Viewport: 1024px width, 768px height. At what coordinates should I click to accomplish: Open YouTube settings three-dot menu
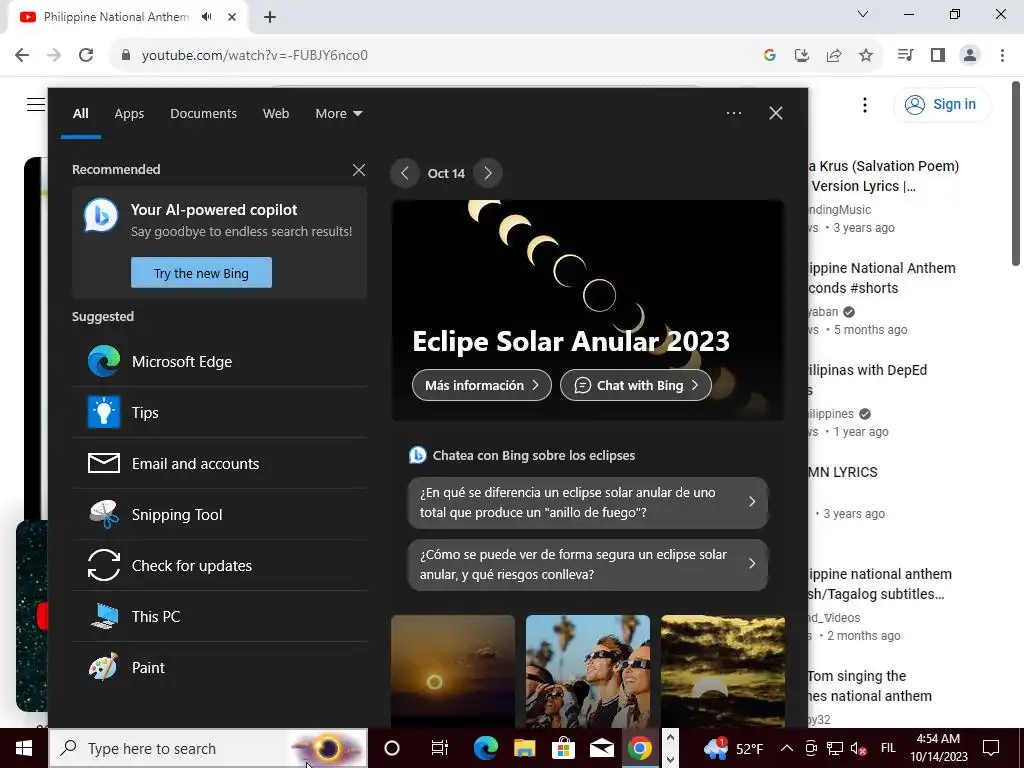tap(865, 104)
